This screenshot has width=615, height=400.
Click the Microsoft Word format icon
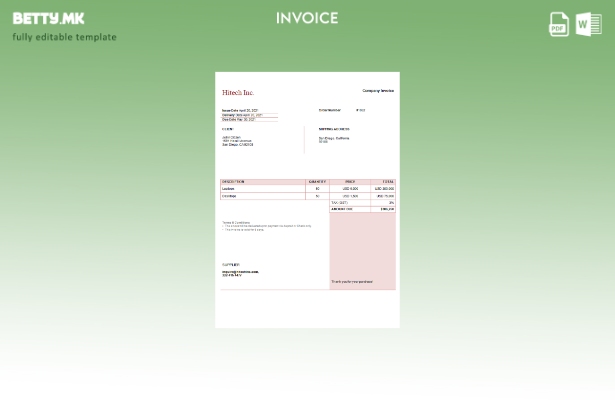point(589,24)
